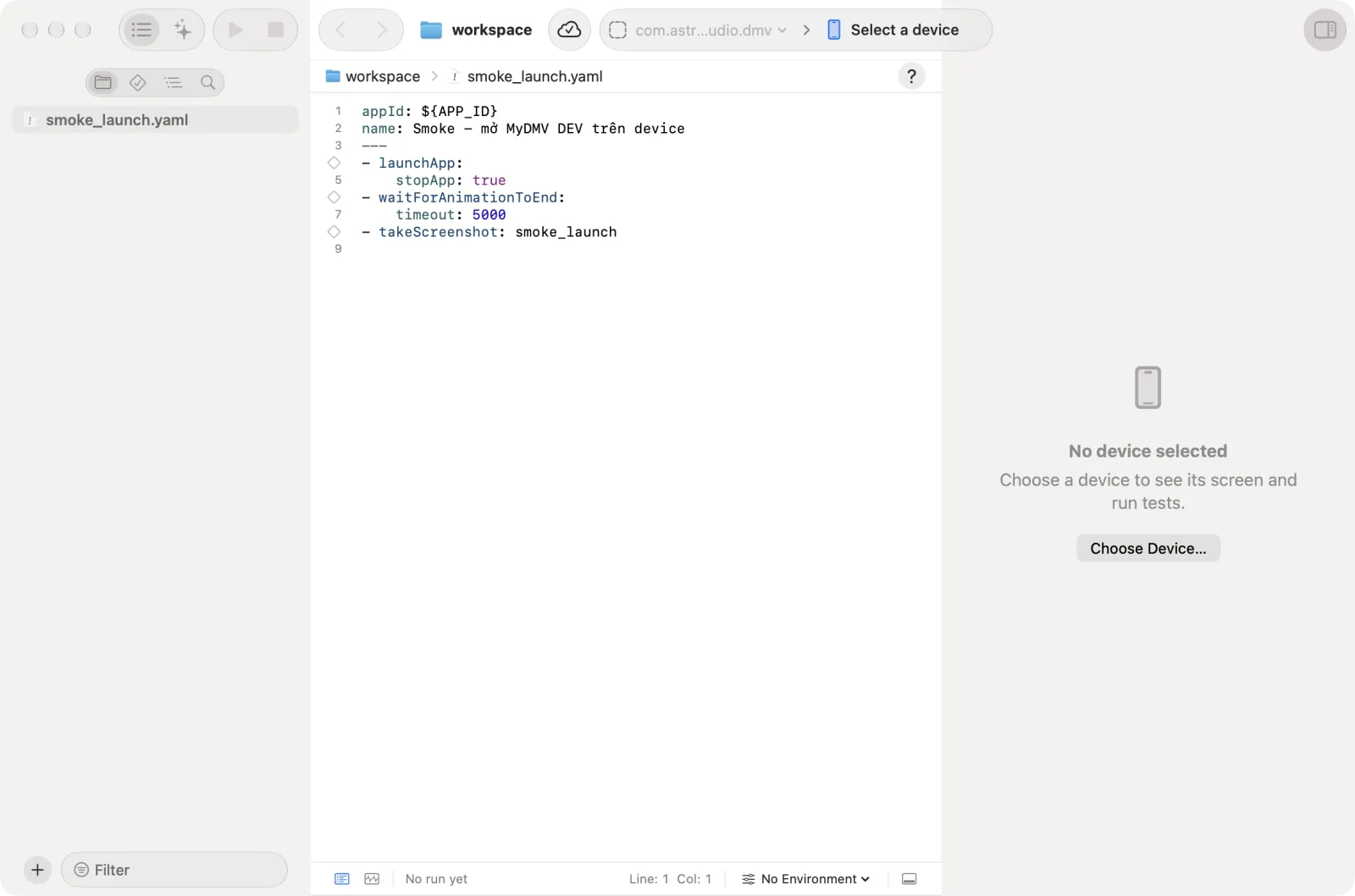This screenshot has height=896, width=1355.
Task: Toggle the bottom console panel icon
Action: (910, 879)
